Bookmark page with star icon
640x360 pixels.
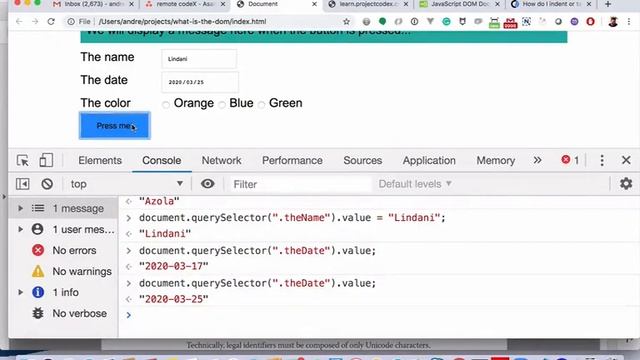[346, 22]
